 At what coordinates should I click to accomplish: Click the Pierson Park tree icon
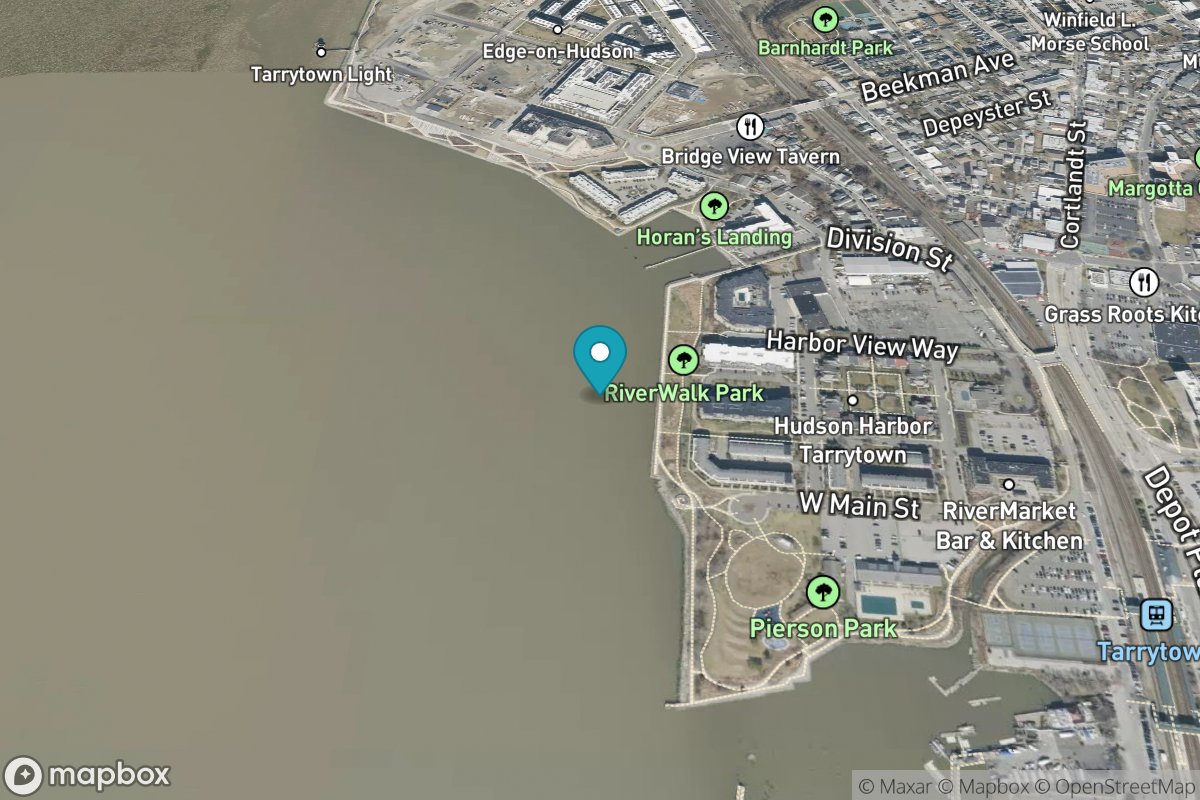[x=823, y=592]
